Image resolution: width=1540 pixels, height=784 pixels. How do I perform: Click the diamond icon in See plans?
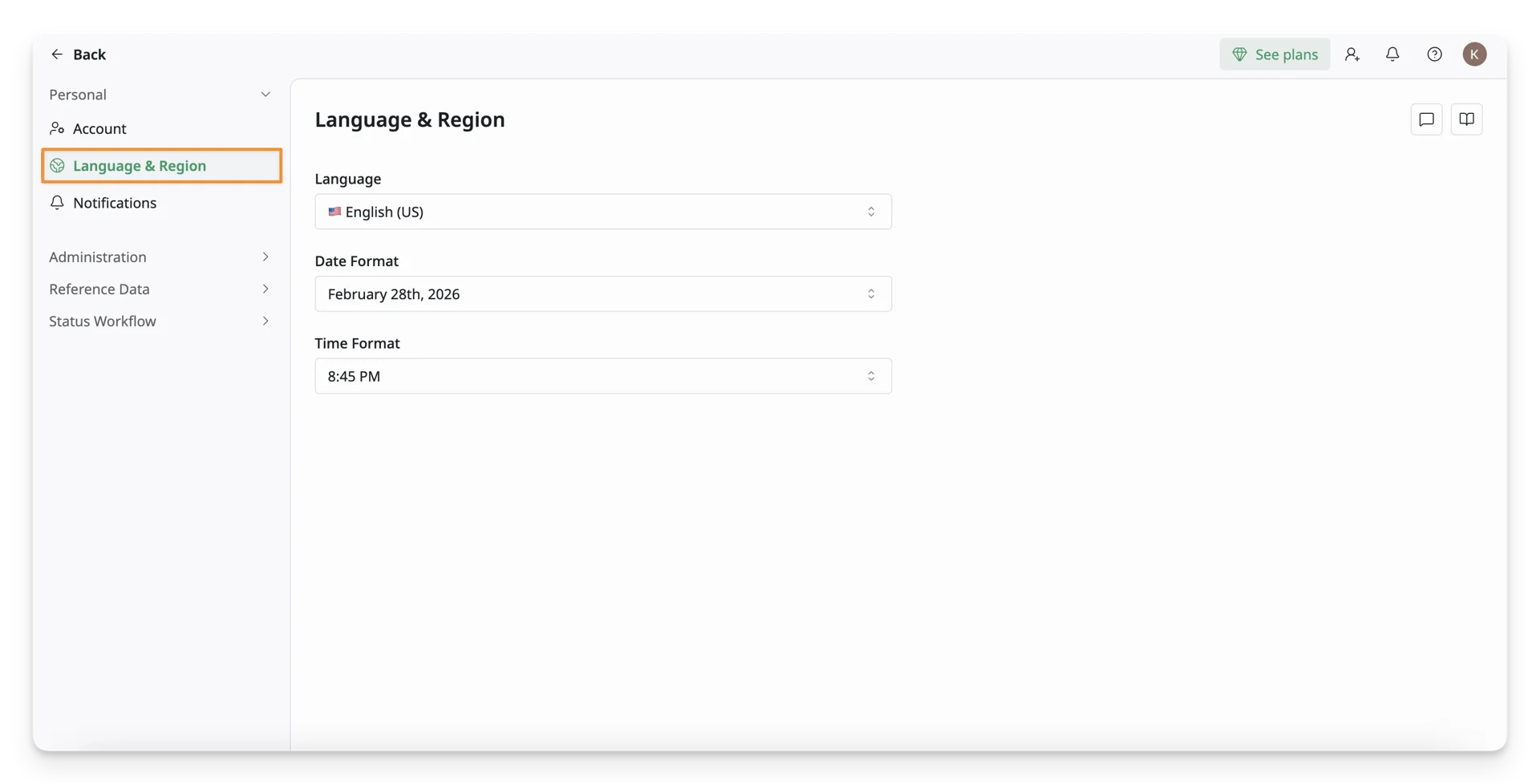[1239, 55]
